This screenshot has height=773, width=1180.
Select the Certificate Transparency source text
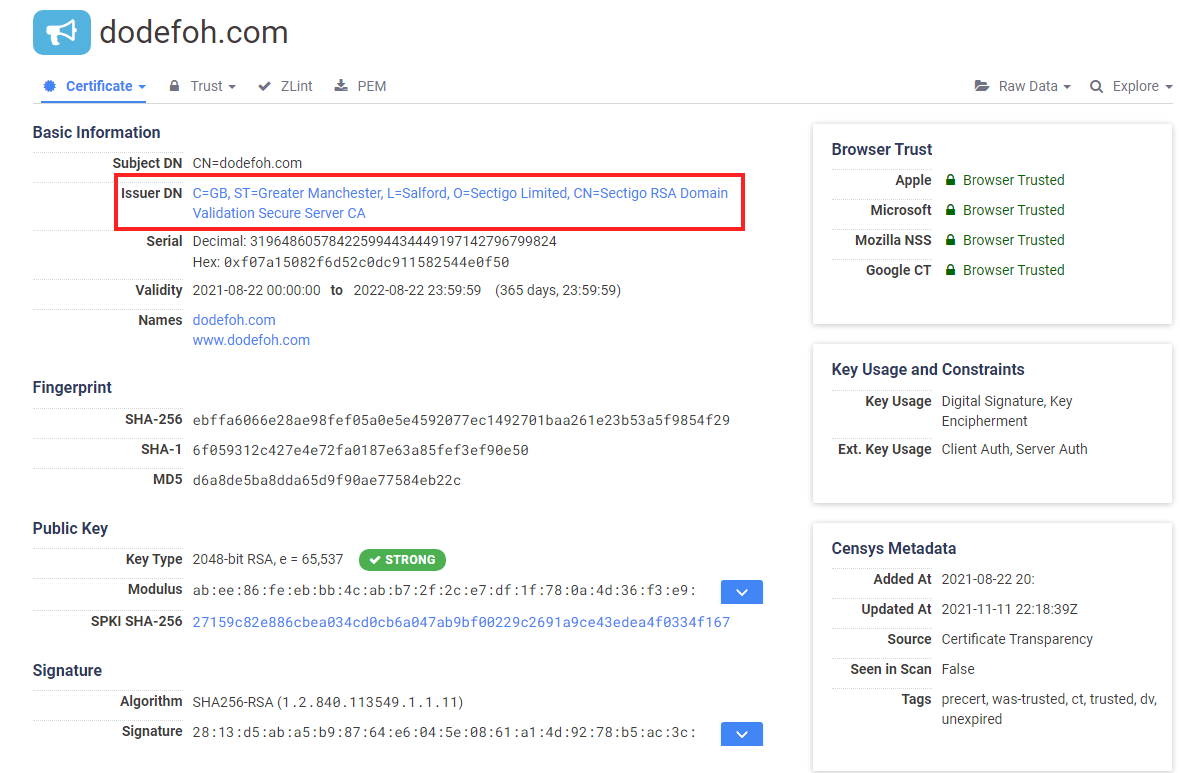(1017, 640)
